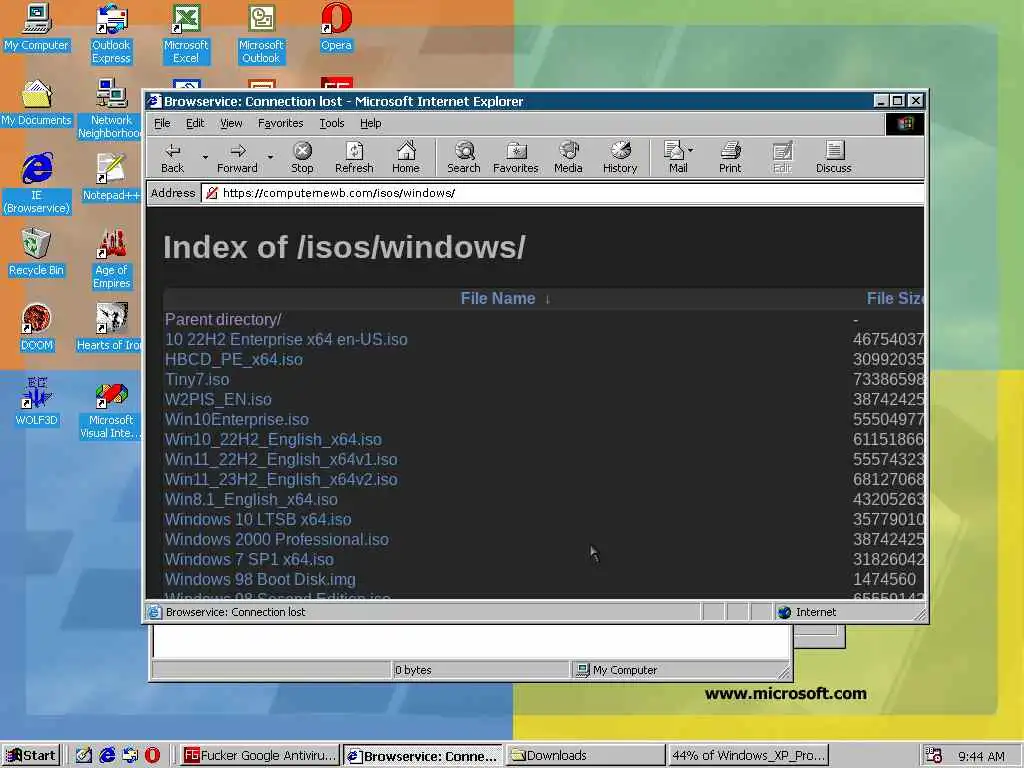Click Windows 10 LTSB x64.iso link
This screenshot has height=768, width=1024.
tap(258, 520)
